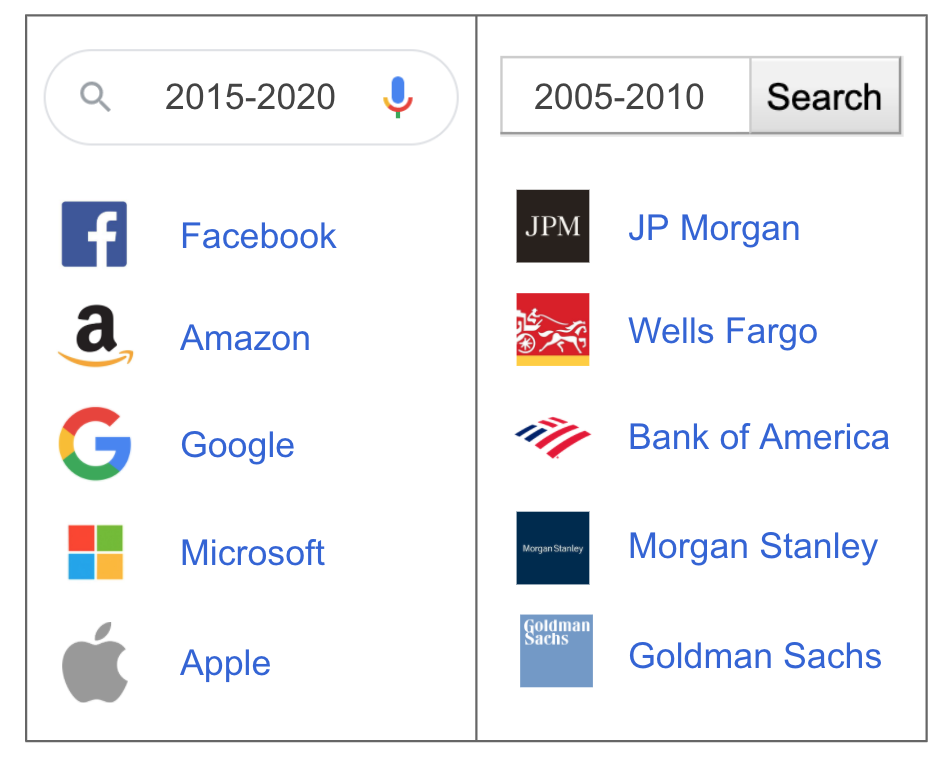Focus the 2005-2010 search text field
Screen dimensions: 946x760
coord(626,96)
